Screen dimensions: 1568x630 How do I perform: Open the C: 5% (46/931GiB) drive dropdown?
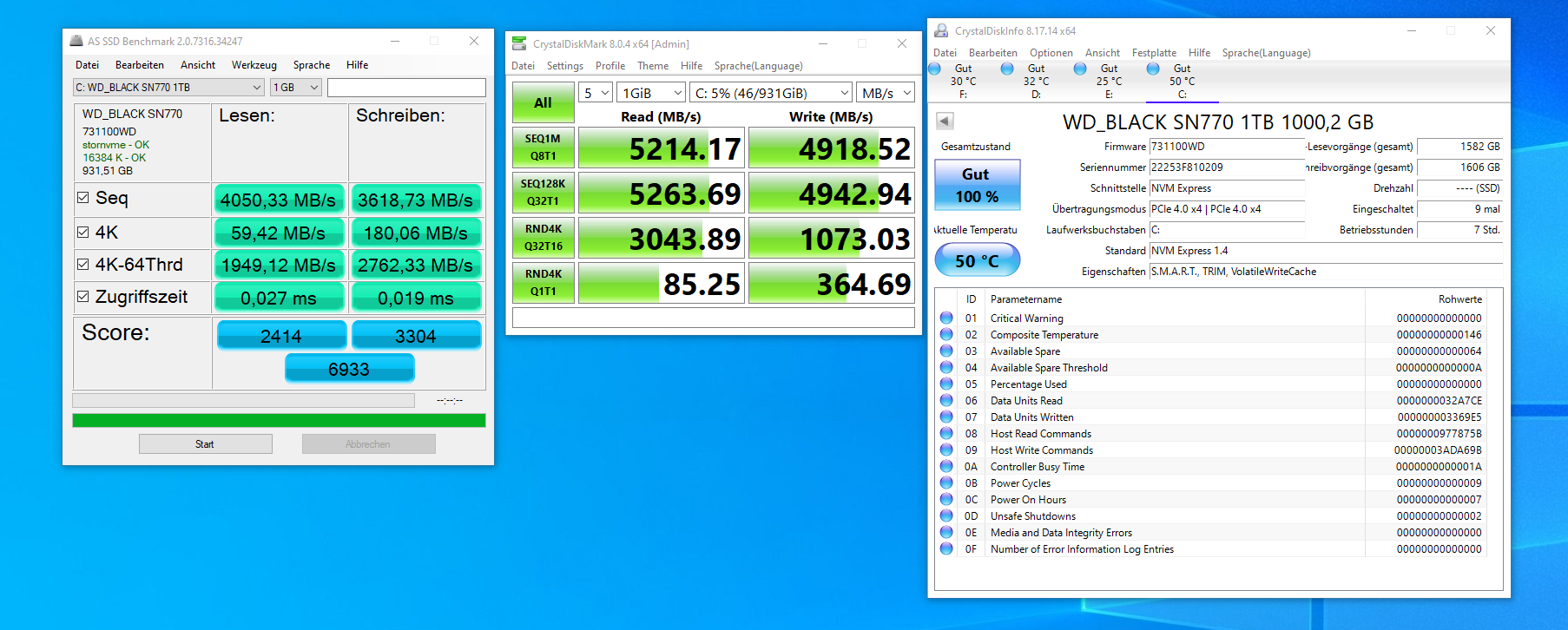(x=772, y=93)
